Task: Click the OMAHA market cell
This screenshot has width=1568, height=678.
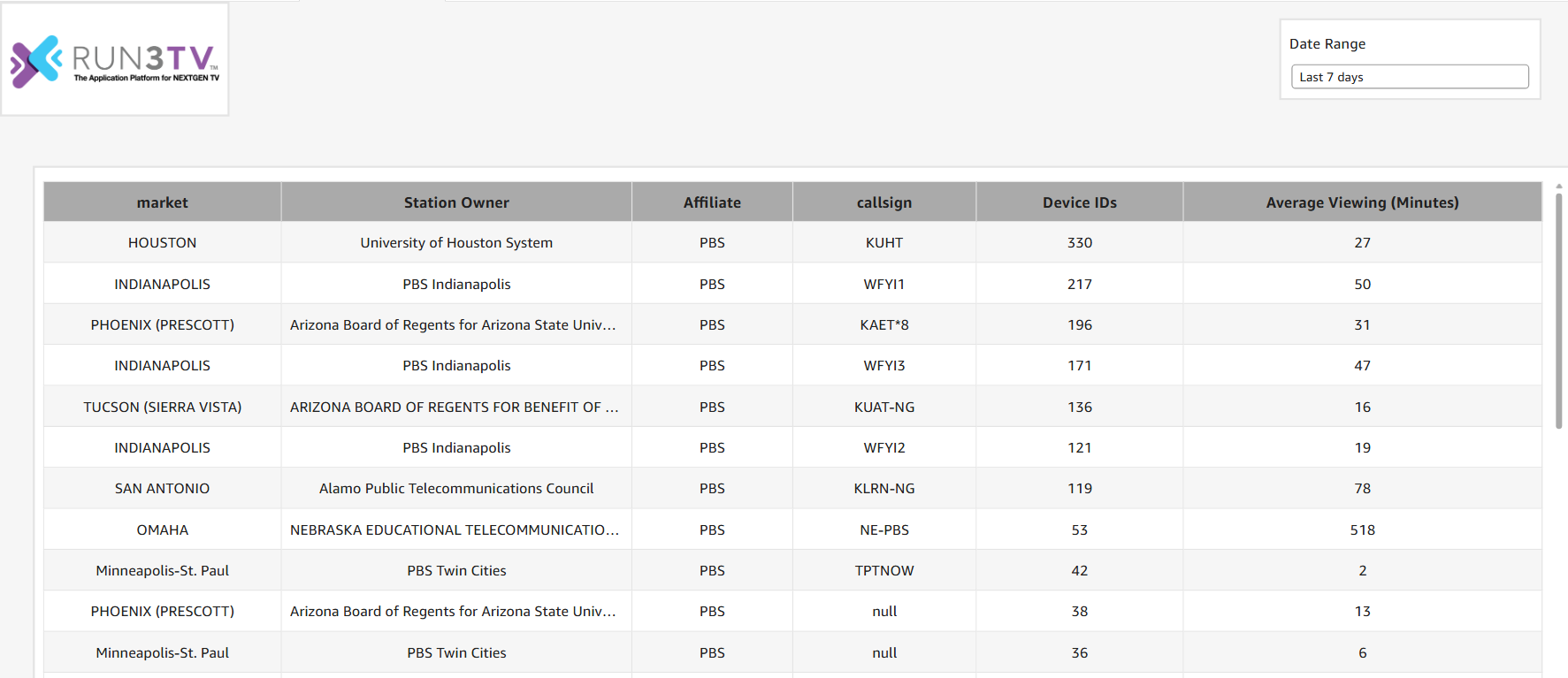Action: pos(162,530)
